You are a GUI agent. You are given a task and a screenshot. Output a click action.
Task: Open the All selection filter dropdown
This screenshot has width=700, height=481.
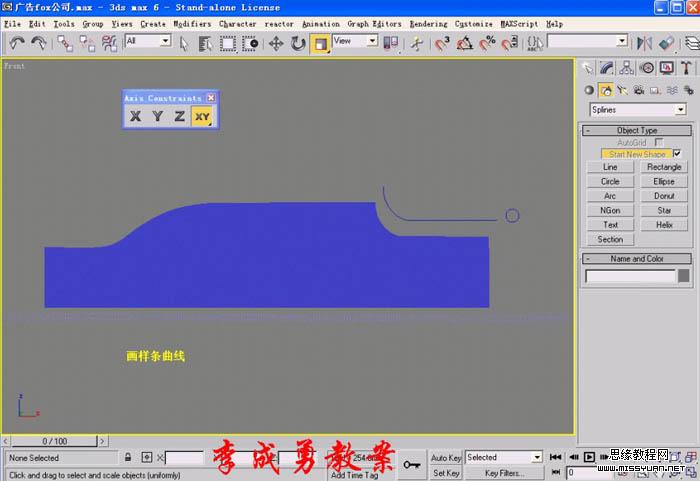point(148,41)
